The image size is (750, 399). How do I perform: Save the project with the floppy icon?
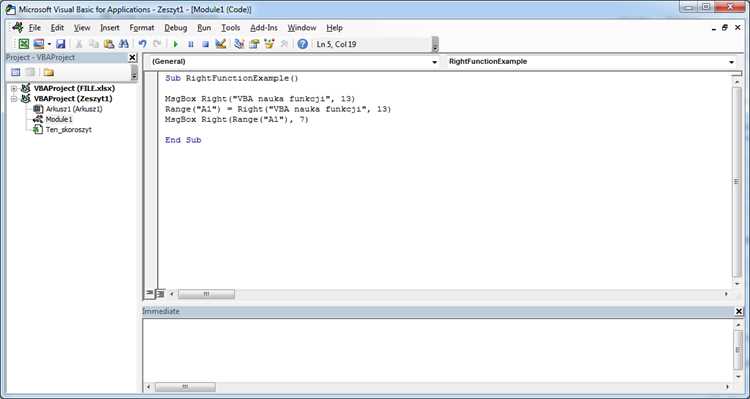click(x=61, y=44)
